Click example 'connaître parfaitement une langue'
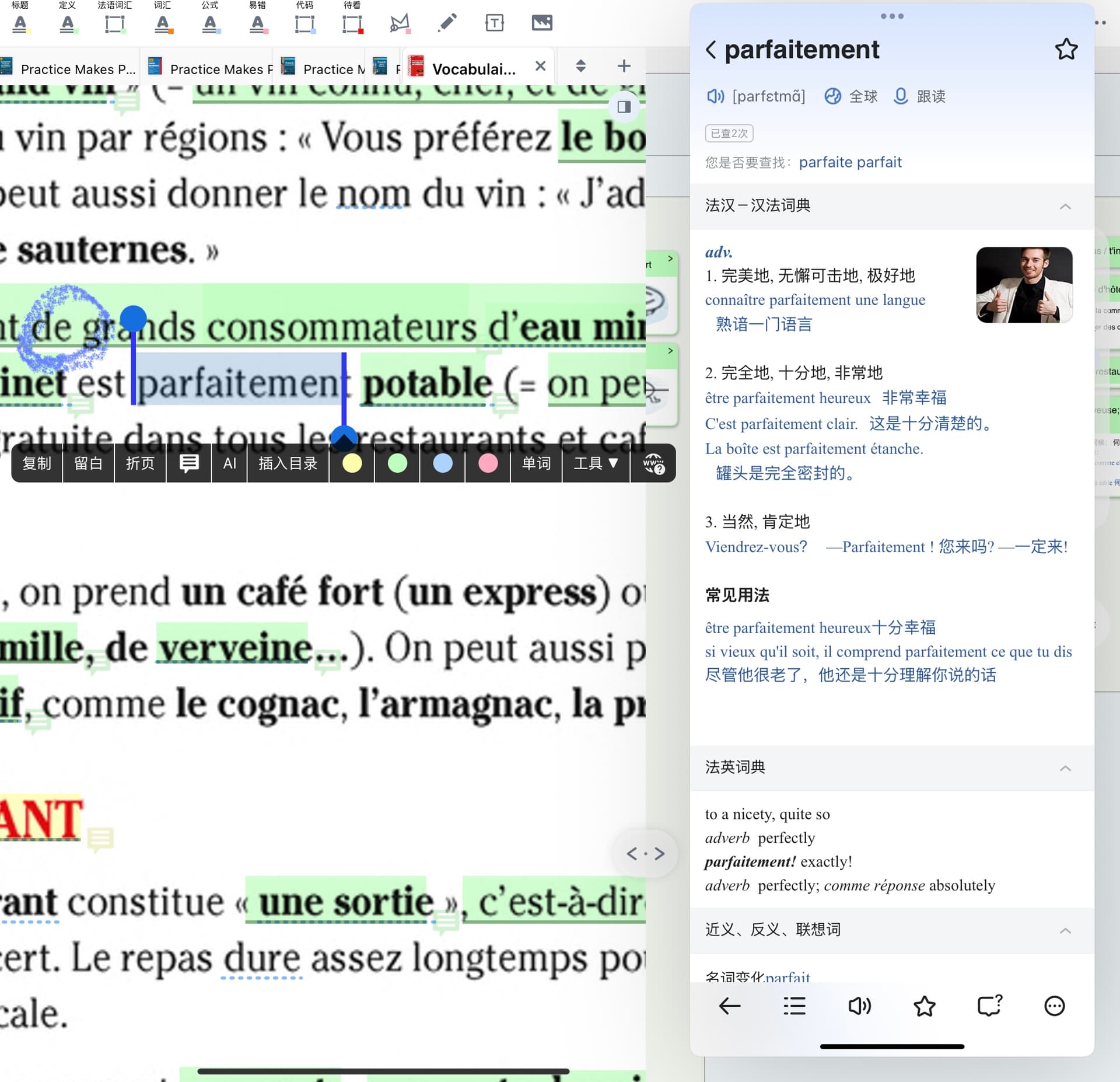The width and height of the screenshot is (1120, 1082). click(815, 299)
